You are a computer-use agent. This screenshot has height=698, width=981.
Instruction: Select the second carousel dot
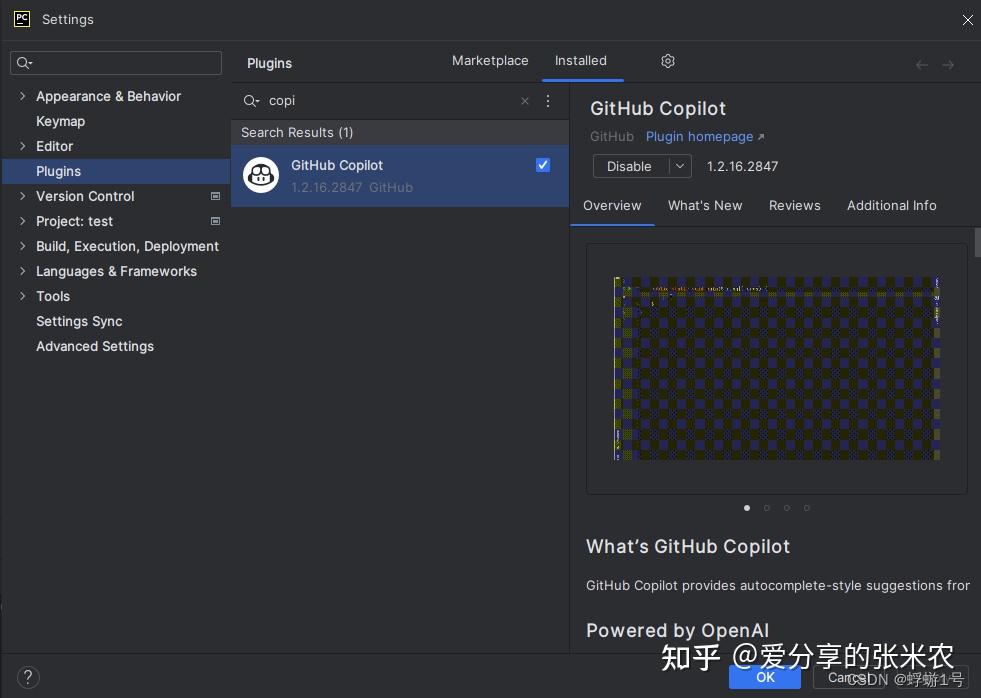(x=766, y=508)
